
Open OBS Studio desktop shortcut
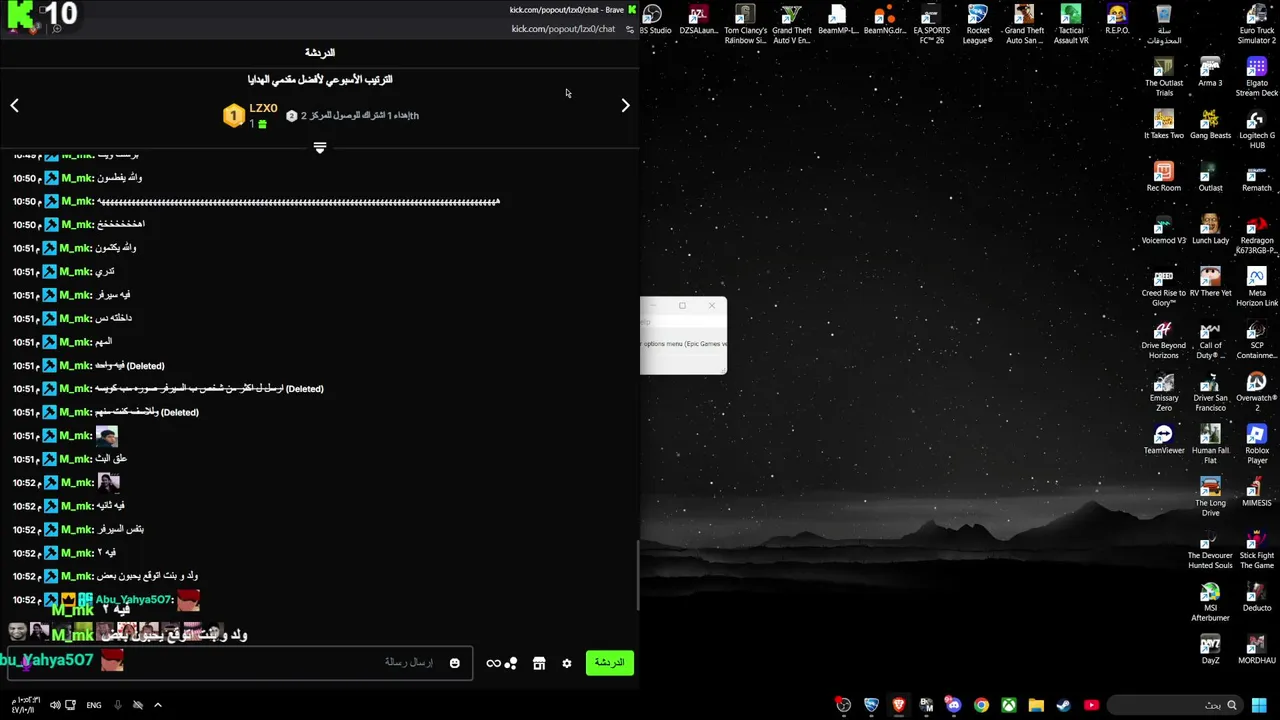[653, 20]
